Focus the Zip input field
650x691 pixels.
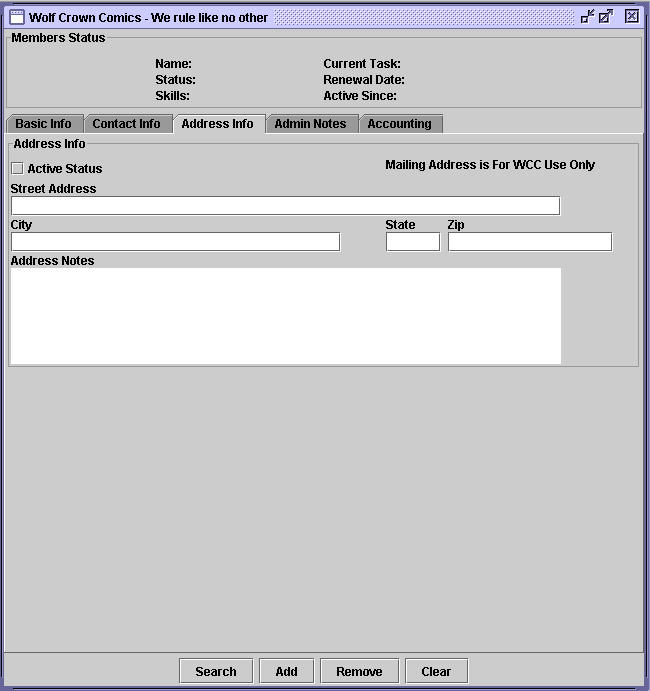tap(530, 242)
